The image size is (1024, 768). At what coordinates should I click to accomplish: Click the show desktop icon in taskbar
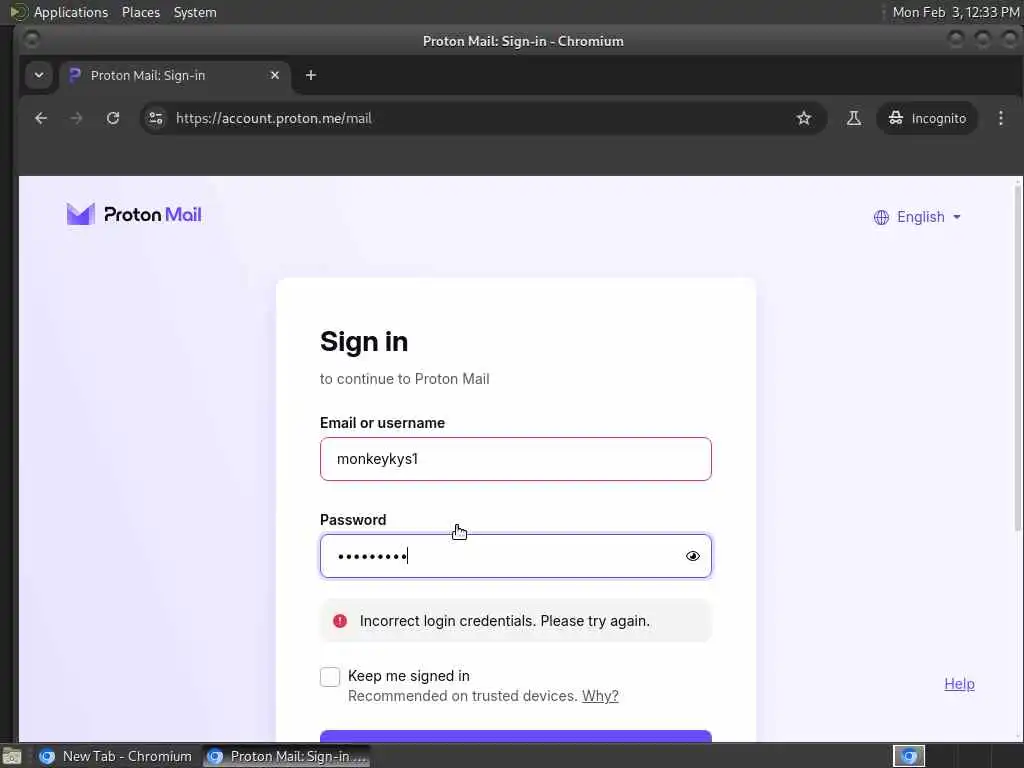tap(12, 757)
